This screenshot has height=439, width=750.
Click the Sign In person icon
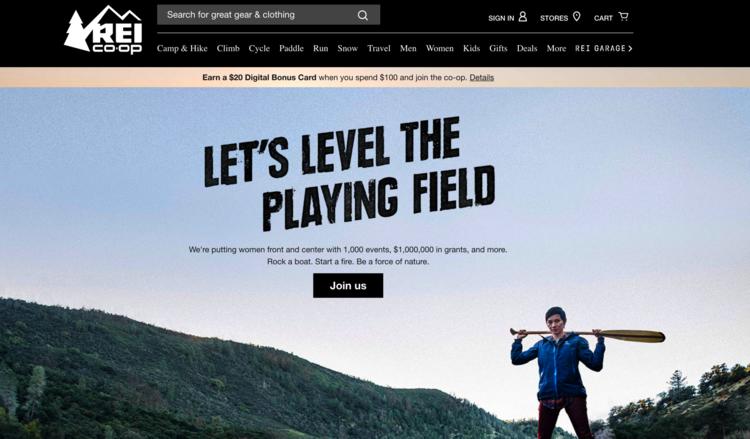(x=523, y=17)
